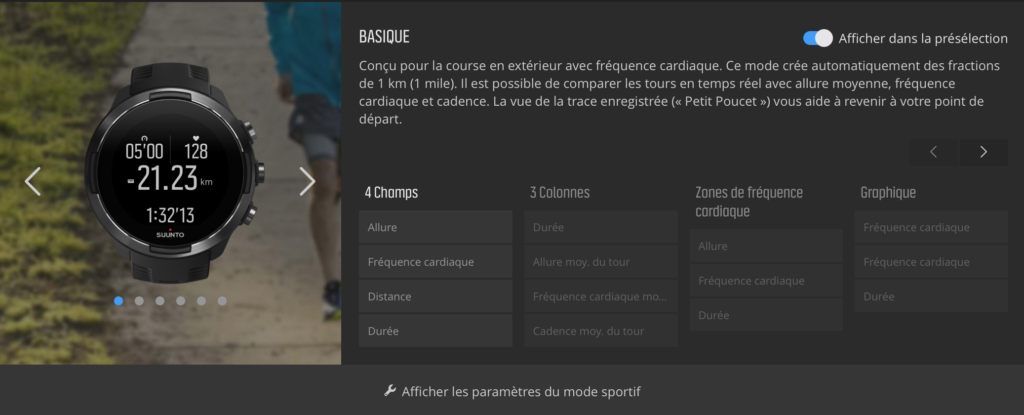Go to previous display set with left chevron

[933, 152]
